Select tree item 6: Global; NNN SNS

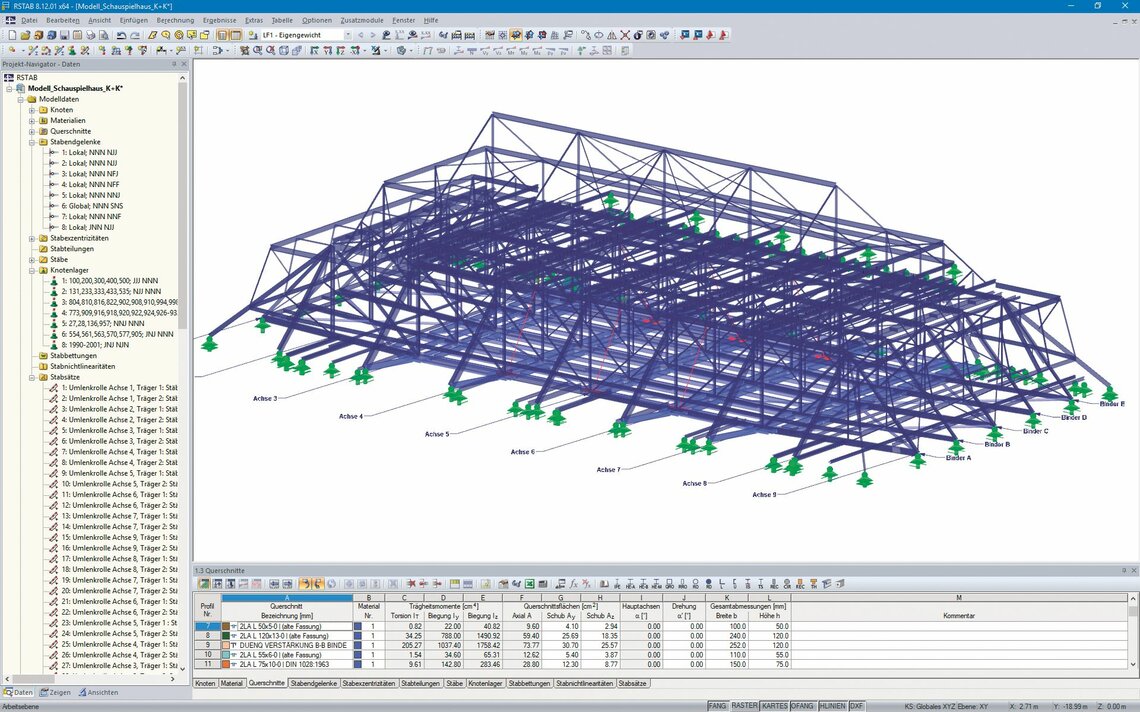(92, 207)
